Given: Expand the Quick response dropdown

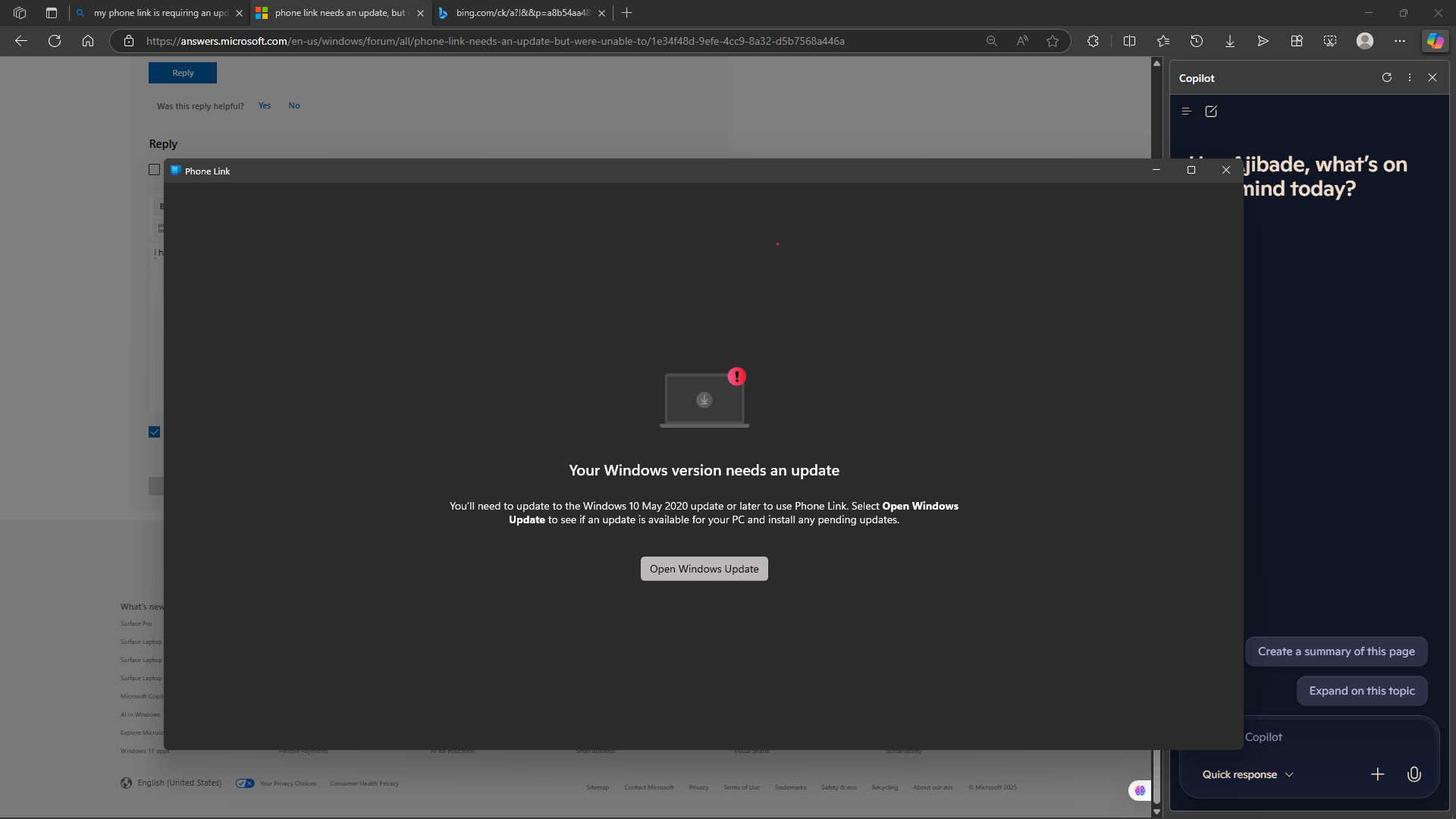Looking at the screenshot, I should coord(1247,774).
